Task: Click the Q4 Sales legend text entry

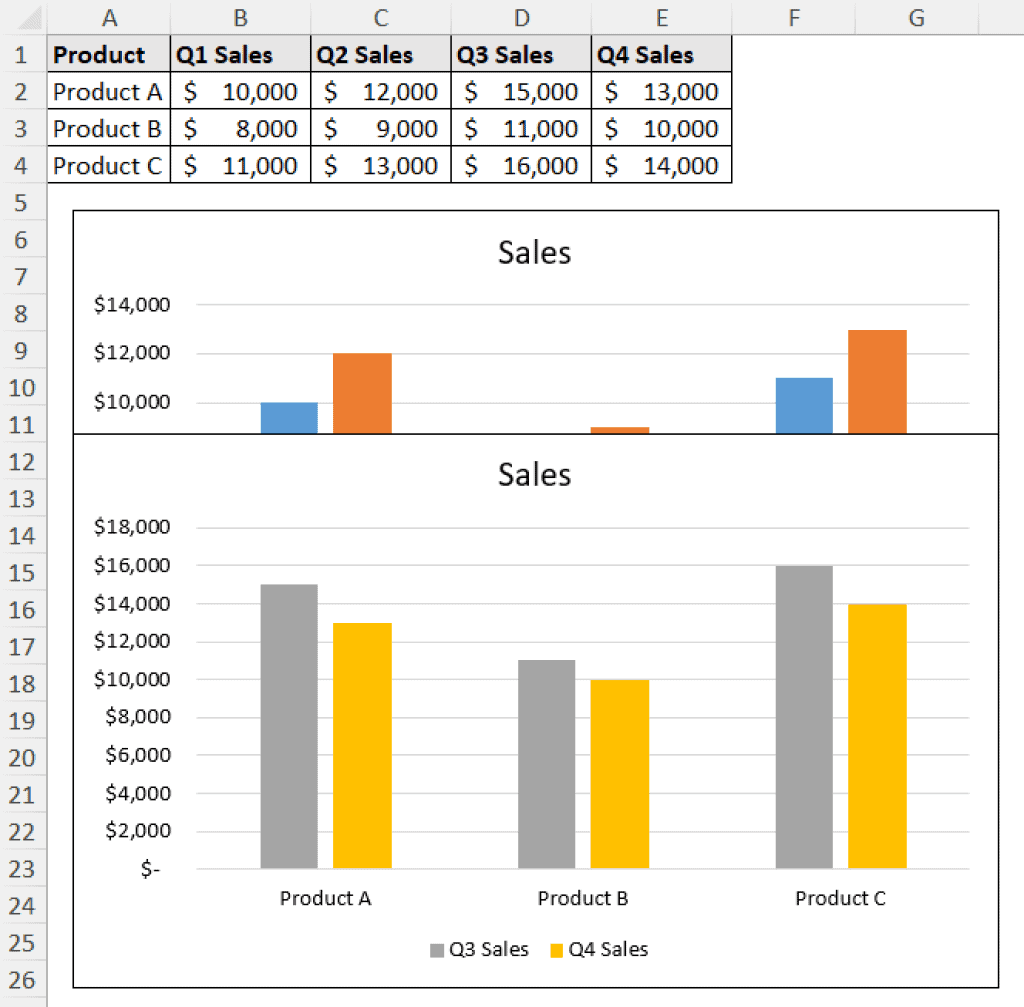Action: pos(611,949)
